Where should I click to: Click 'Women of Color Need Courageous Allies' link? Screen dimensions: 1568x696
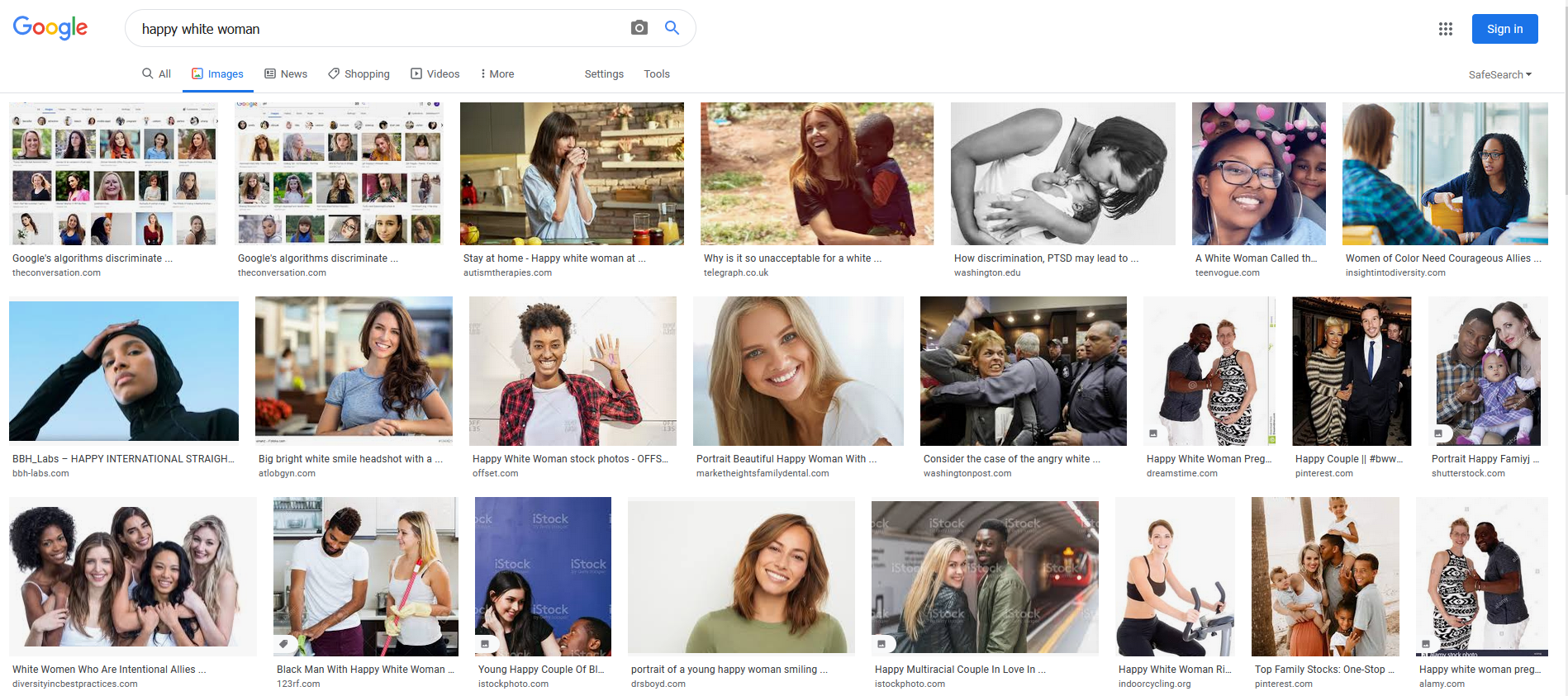[x=1443, y=258]
